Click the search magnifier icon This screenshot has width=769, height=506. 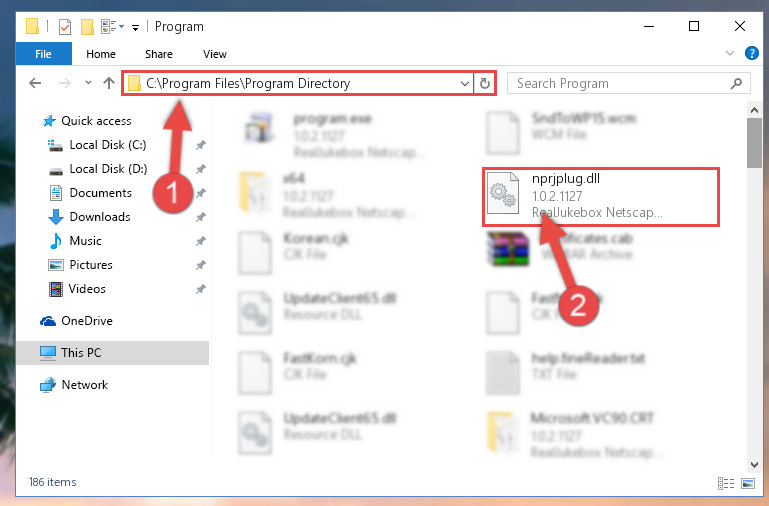pyautogui.click(x=736, y=83)
